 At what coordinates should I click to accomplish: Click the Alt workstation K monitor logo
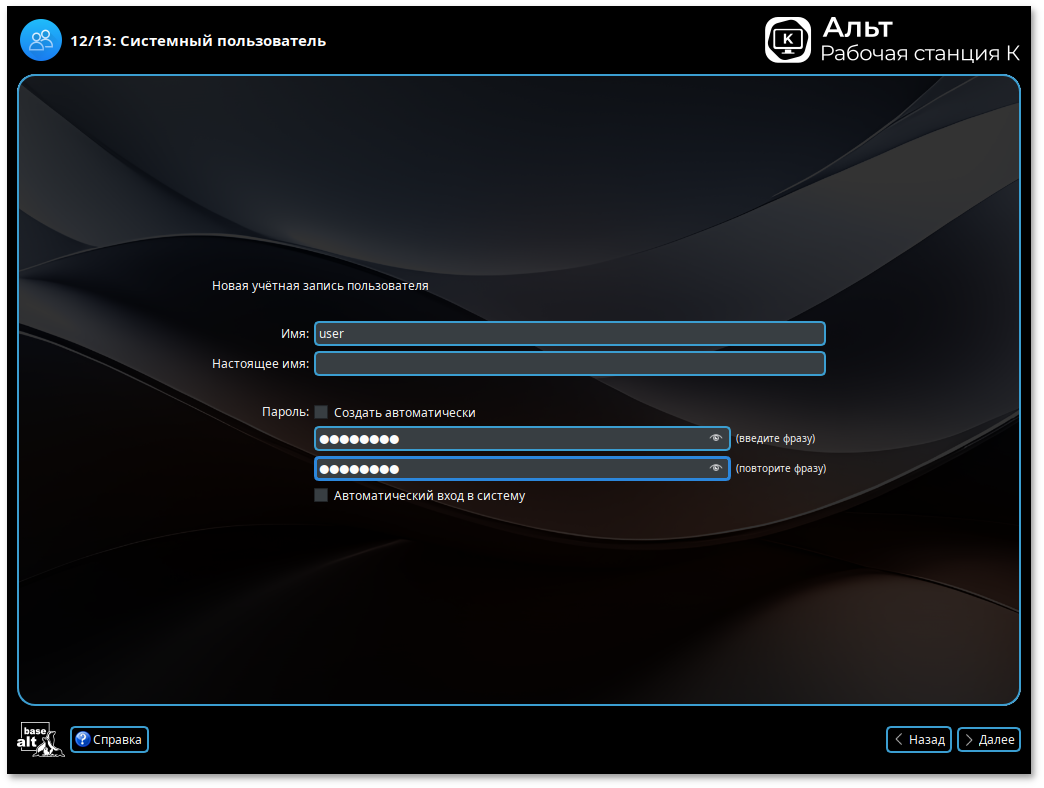click(787, 40)
